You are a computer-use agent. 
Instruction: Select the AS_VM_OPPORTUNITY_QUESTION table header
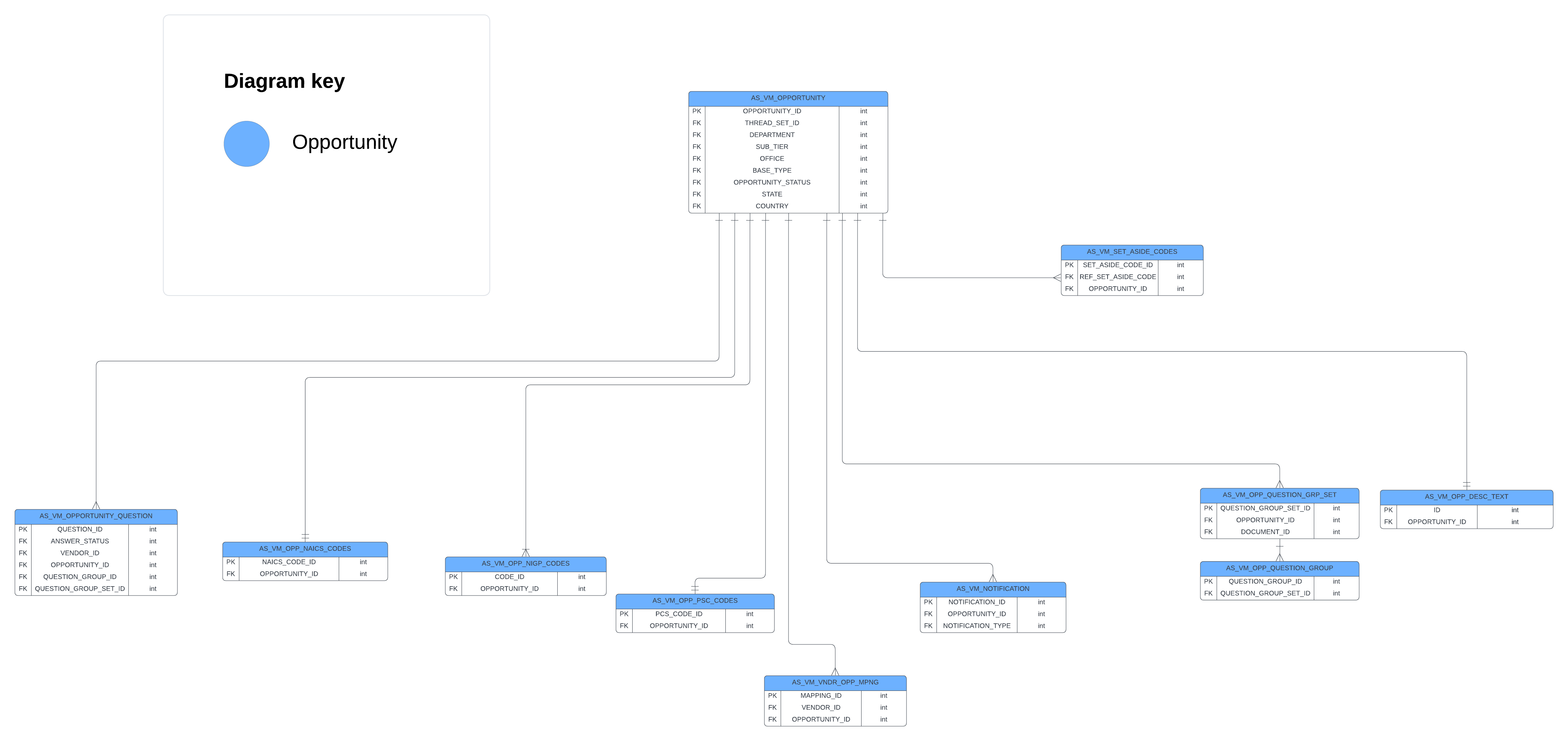pos(96,516)
